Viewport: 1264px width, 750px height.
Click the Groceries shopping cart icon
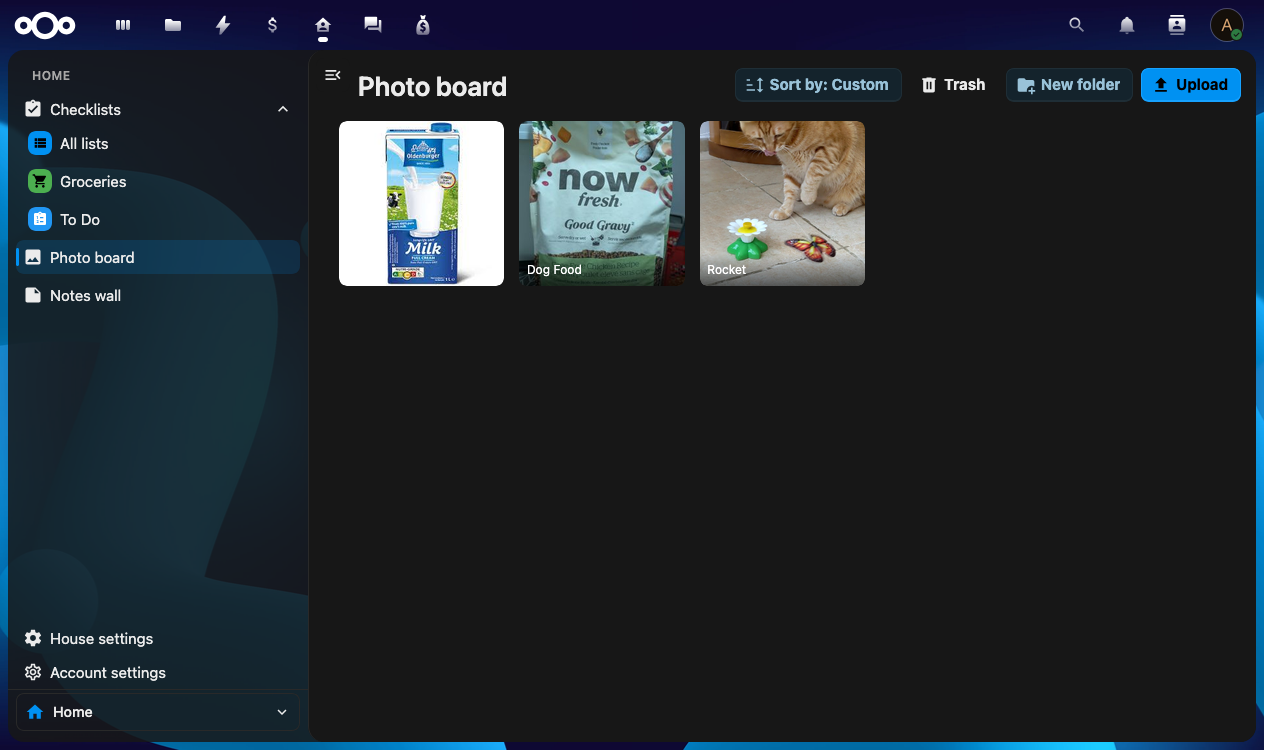[x=40, y=181]
